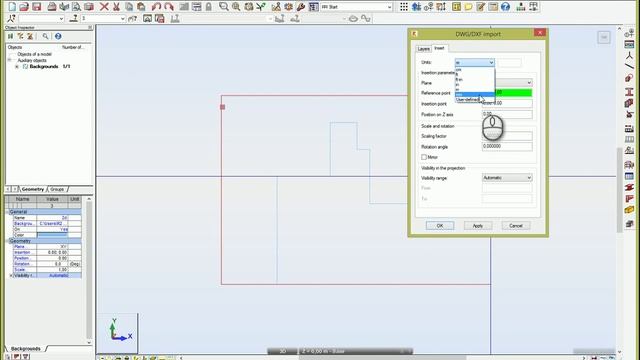Screen dimensions: 640x360
Task: Click Cancel in import dialog
Action: pyautogui.click(x=516, y=226)
